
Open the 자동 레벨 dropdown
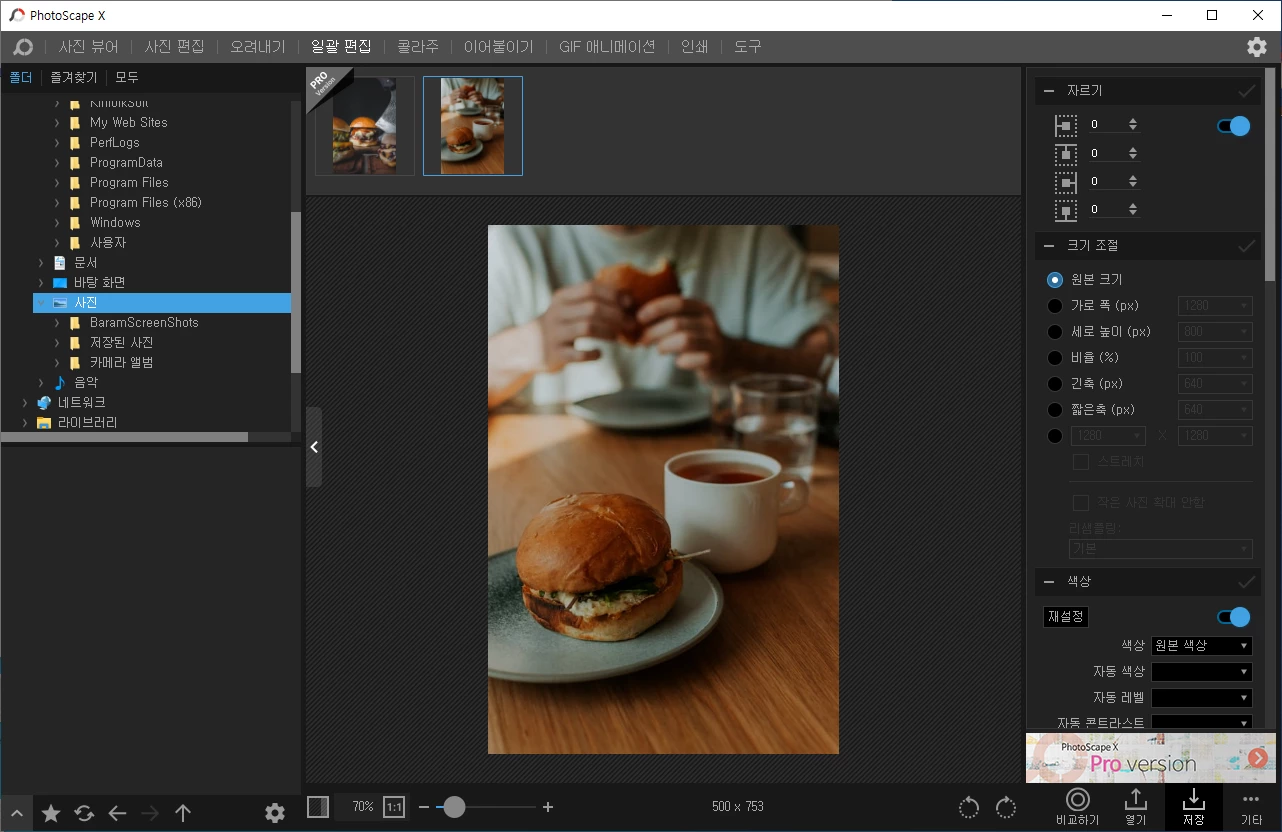[x=1202, y=698]
